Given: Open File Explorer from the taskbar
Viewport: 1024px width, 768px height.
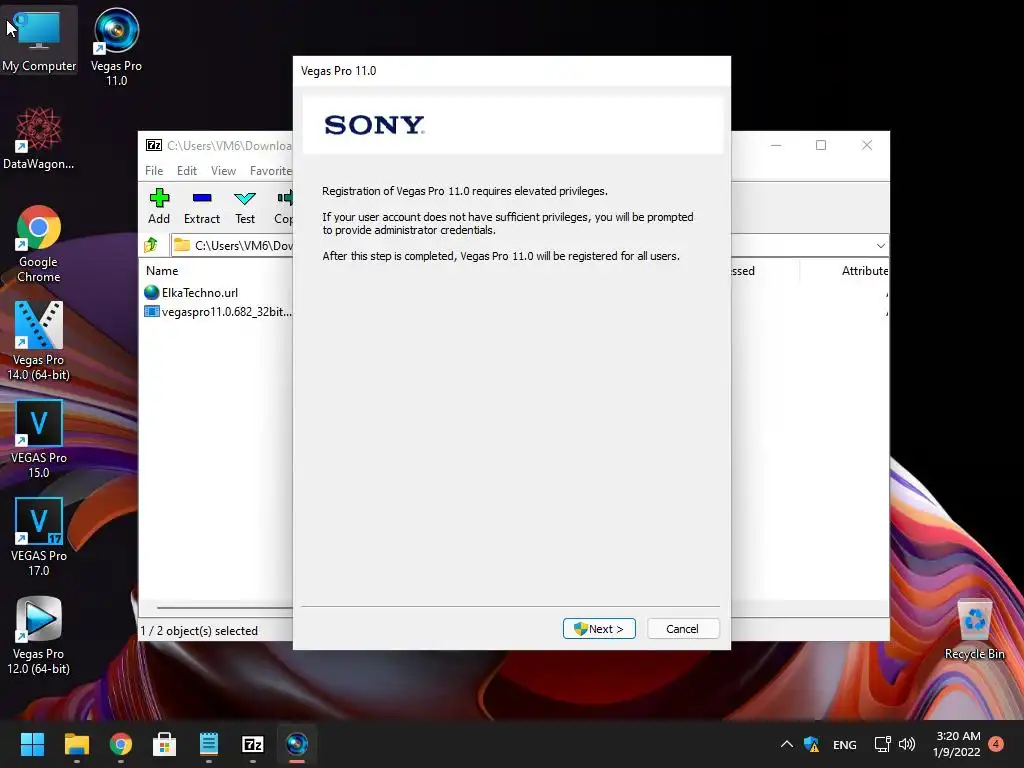Looking at the screenshot, I should click(x=76, y=744).
